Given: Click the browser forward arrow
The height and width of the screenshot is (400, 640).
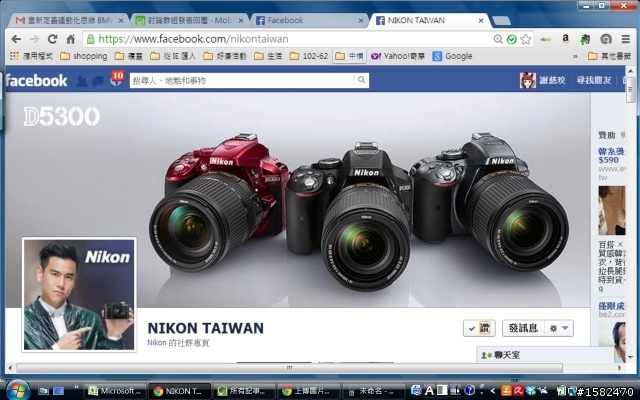Looking at the screenshot, I should point(34,39).
